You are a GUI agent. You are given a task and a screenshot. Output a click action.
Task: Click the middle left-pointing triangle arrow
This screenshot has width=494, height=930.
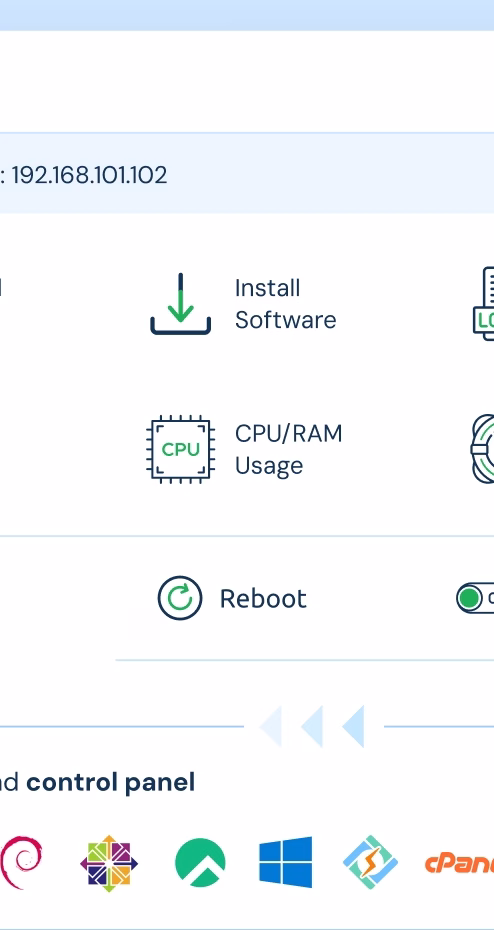(x=312, y=726)
